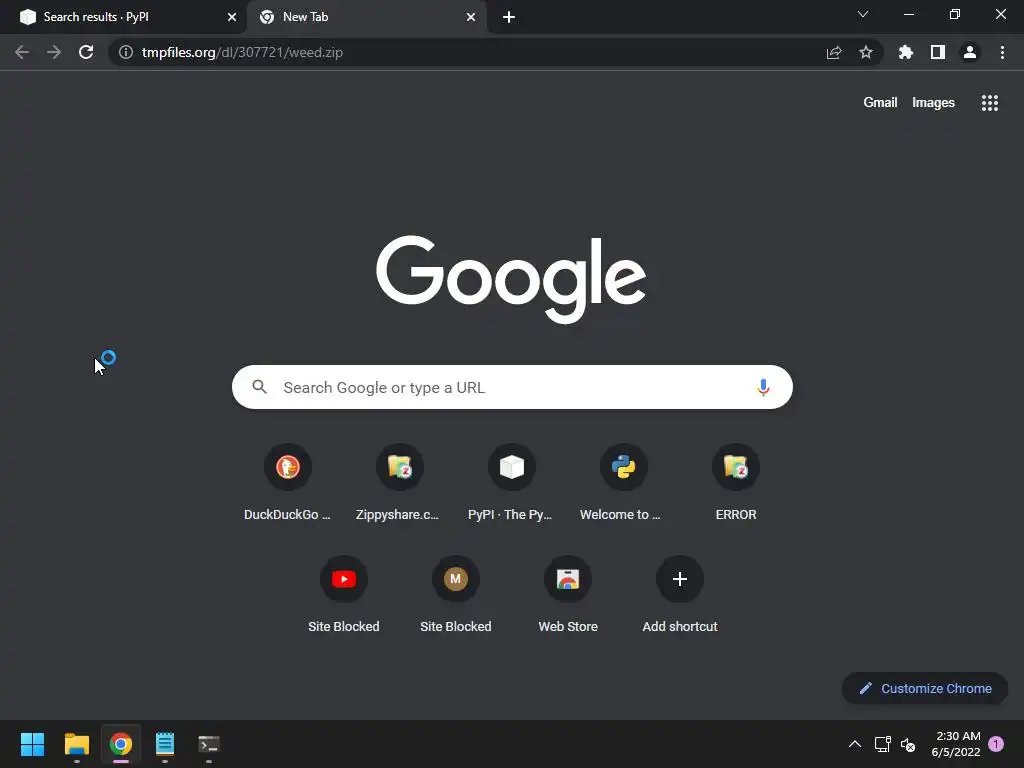Open the ERROR shortcut tile
The width and height of the screenshot is (1024, 768).
point(736,482)
